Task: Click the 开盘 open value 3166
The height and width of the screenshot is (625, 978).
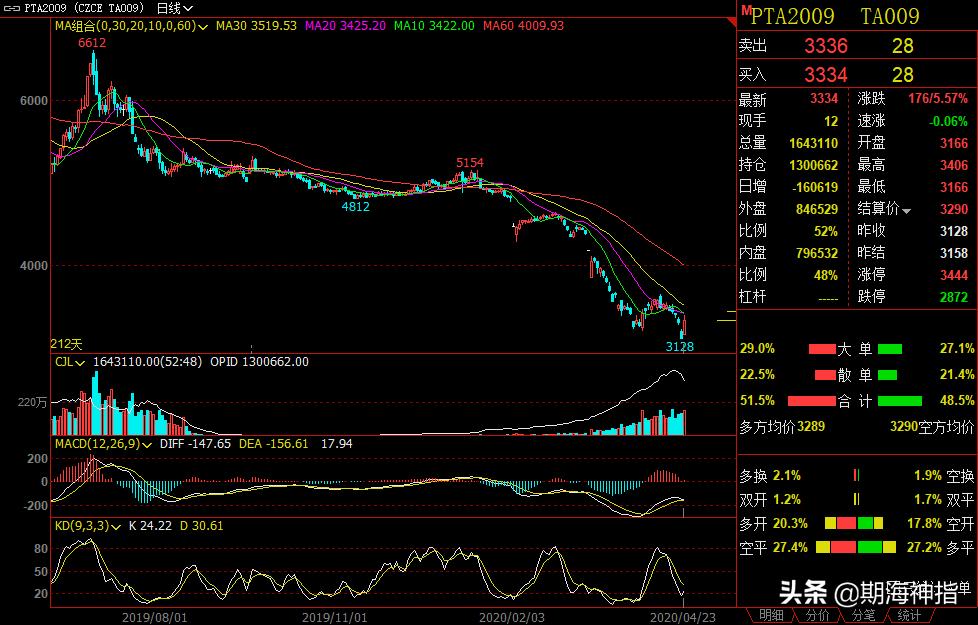Action: pyautogui.click(x=954, y=143)
